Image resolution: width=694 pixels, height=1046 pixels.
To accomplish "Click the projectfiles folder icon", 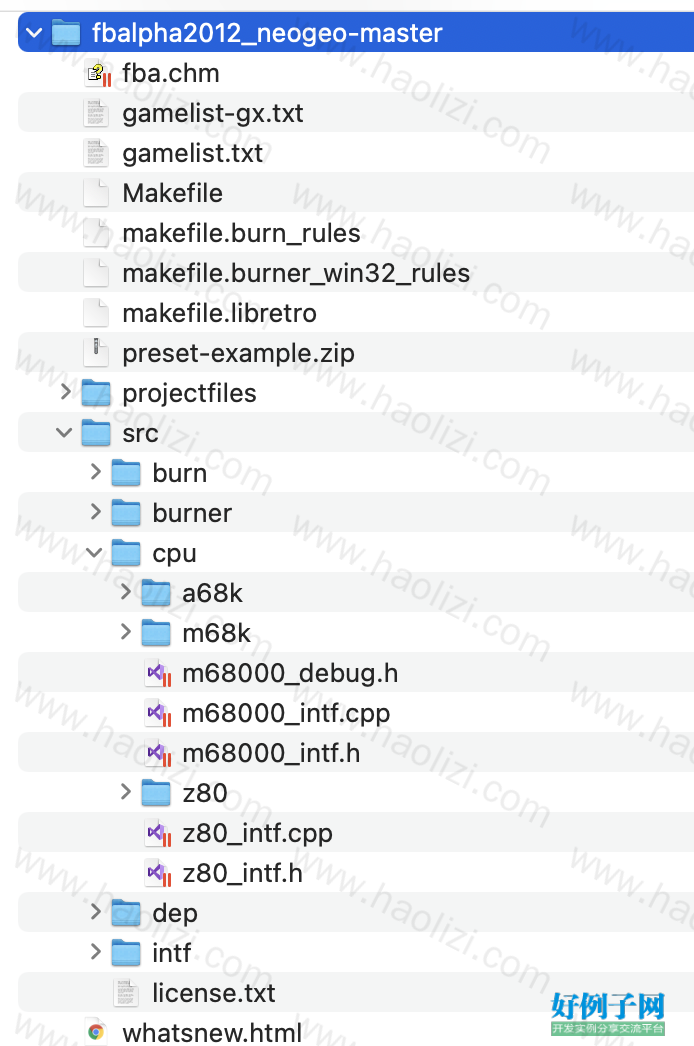I will pyautogui.click(x=96, y=393).
